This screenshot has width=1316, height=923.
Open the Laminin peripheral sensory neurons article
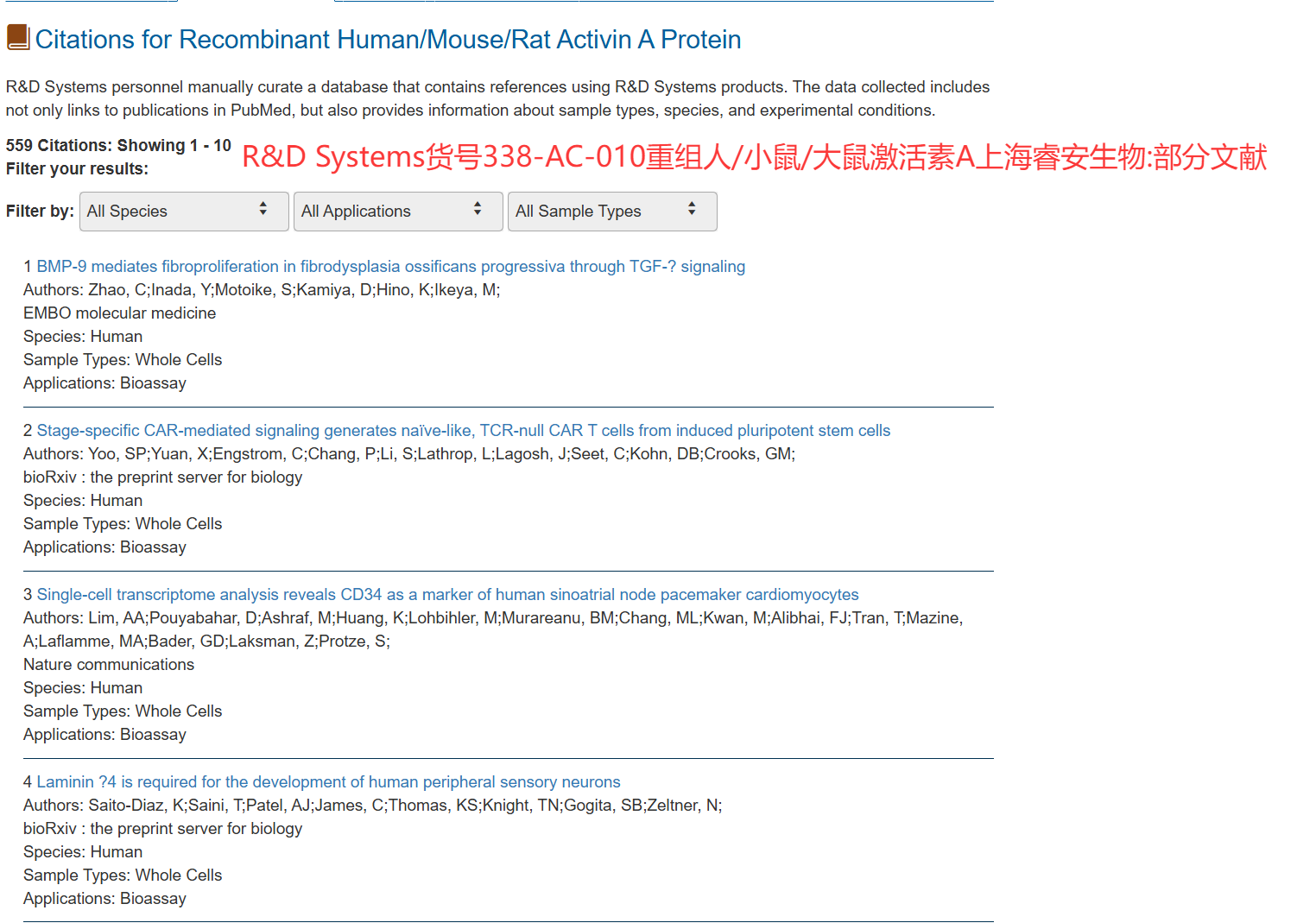click(328, 782)
